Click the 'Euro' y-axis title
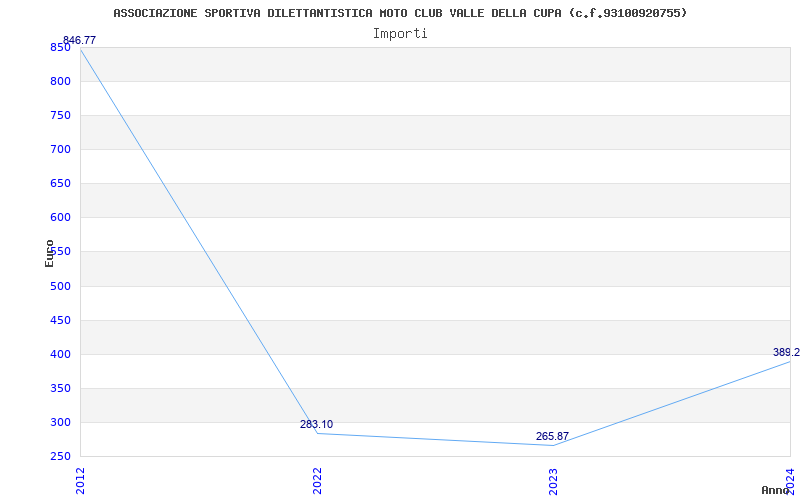The height and width of the screenshot is (500, 800). tap(49, 253)
